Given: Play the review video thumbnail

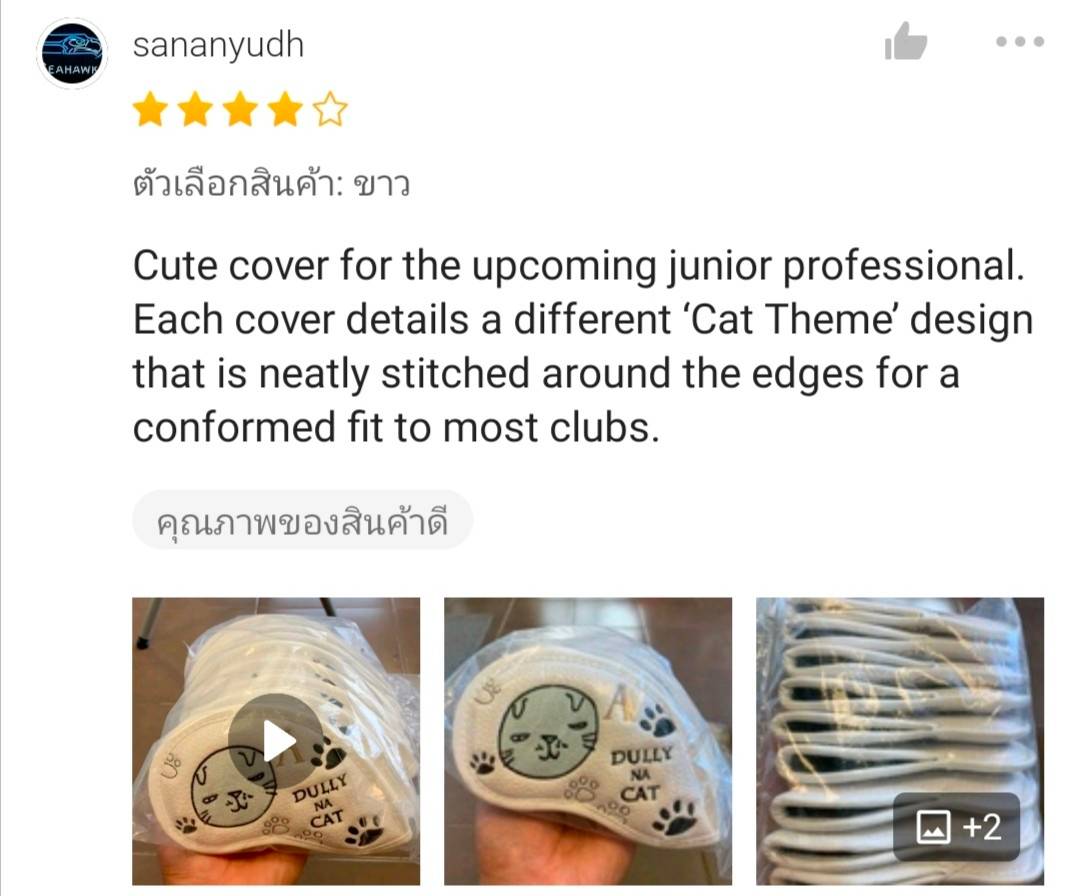Looking at the screenshot, I should (x=276, y=741).
